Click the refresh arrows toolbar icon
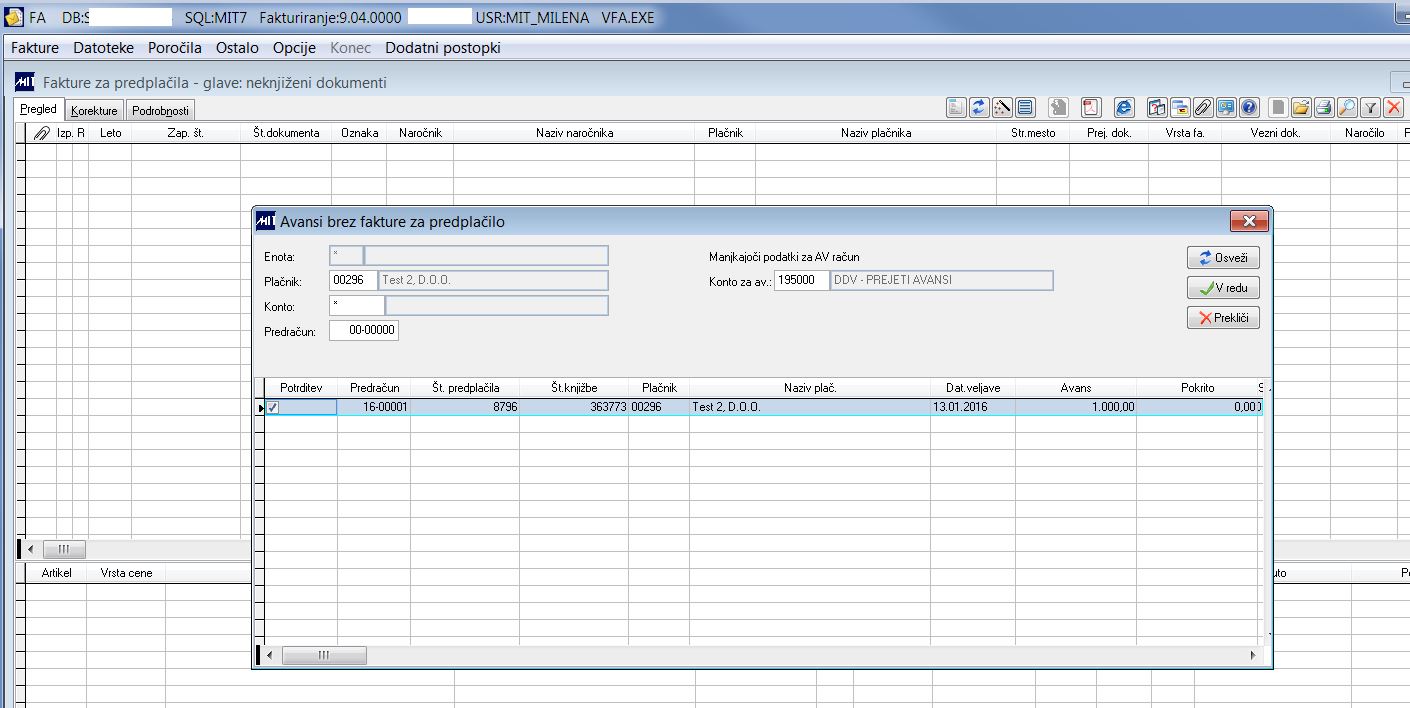The image size is (1410, 708). click(x=979, y=107)
